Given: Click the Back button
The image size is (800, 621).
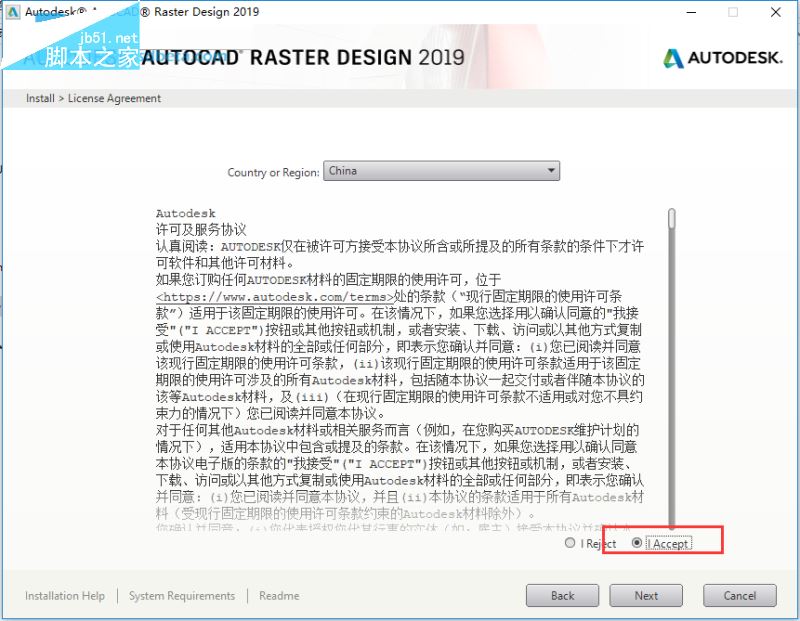Looking at the screenshot, I should click(562, 595).
